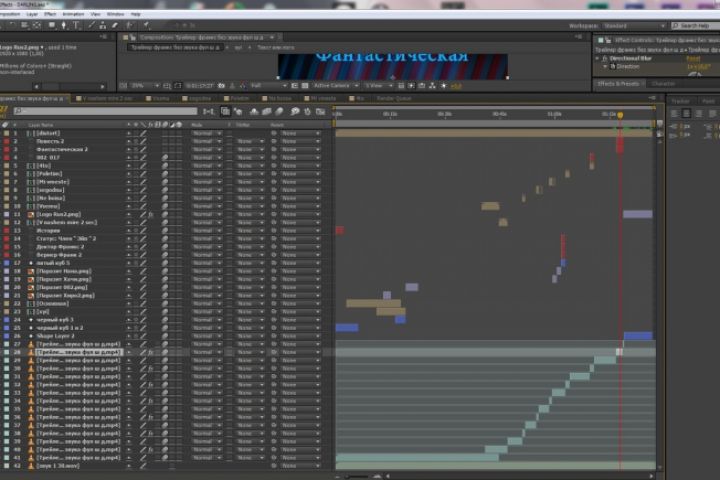Click the Search Help field
Image resolution: width=720 pixels, height=480 pixels.
(695, 26)
